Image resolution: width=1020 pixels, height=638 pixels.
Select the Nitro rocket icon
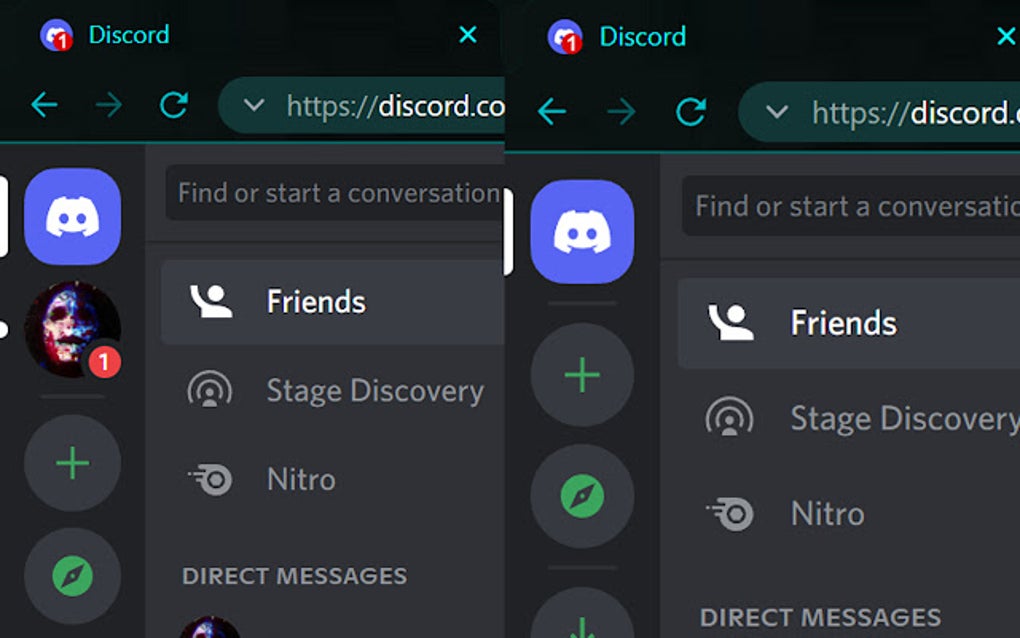[211, 480]
